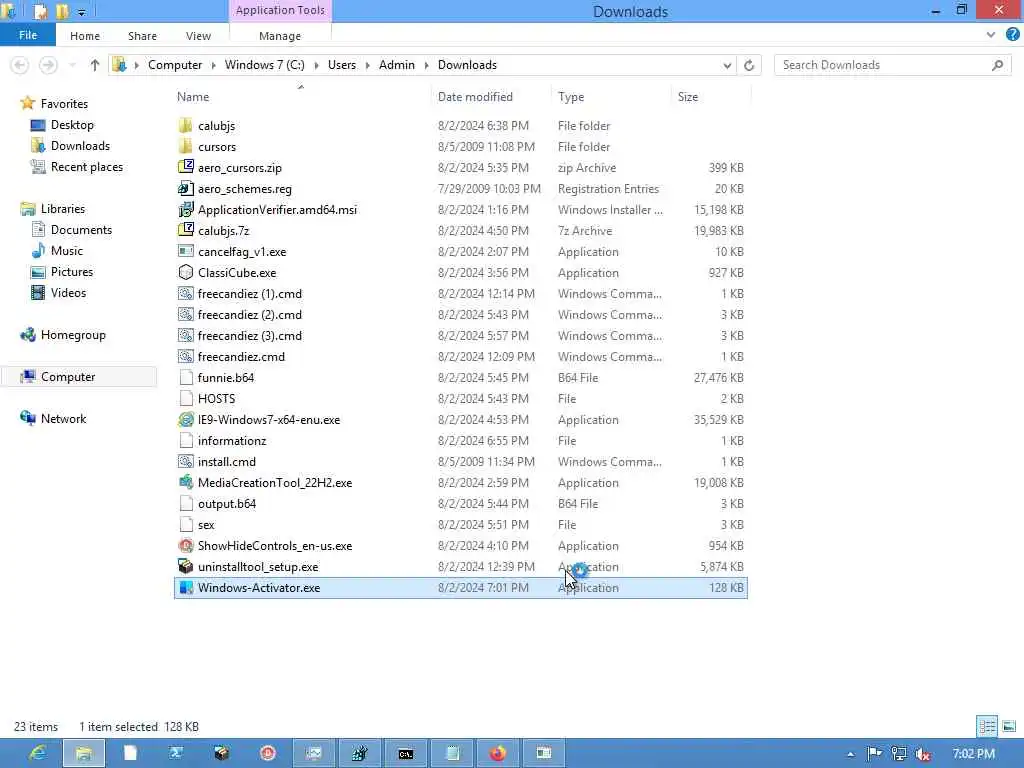Open the Manage ribbon tab

[x=280, y=36]
